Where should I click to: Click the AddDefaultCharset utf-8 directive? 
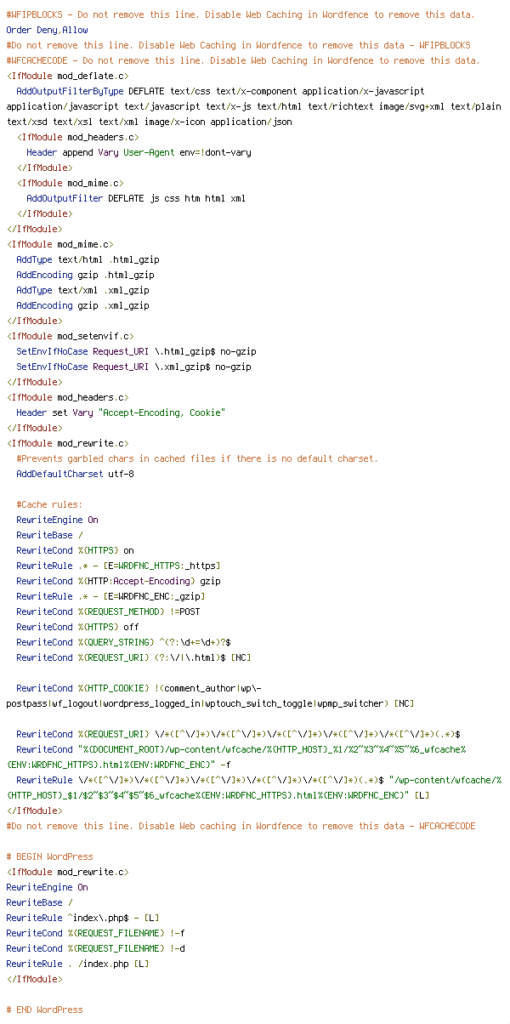click(x=75, y=474)
